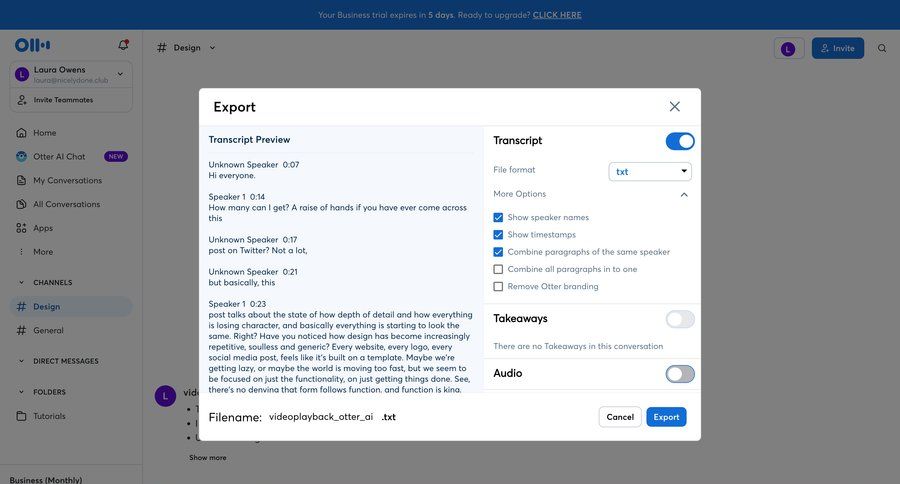The height and width of the screenshot is (484, 900).
Task: Click the General channel hash icon
Action: click(x=21, y=330)
